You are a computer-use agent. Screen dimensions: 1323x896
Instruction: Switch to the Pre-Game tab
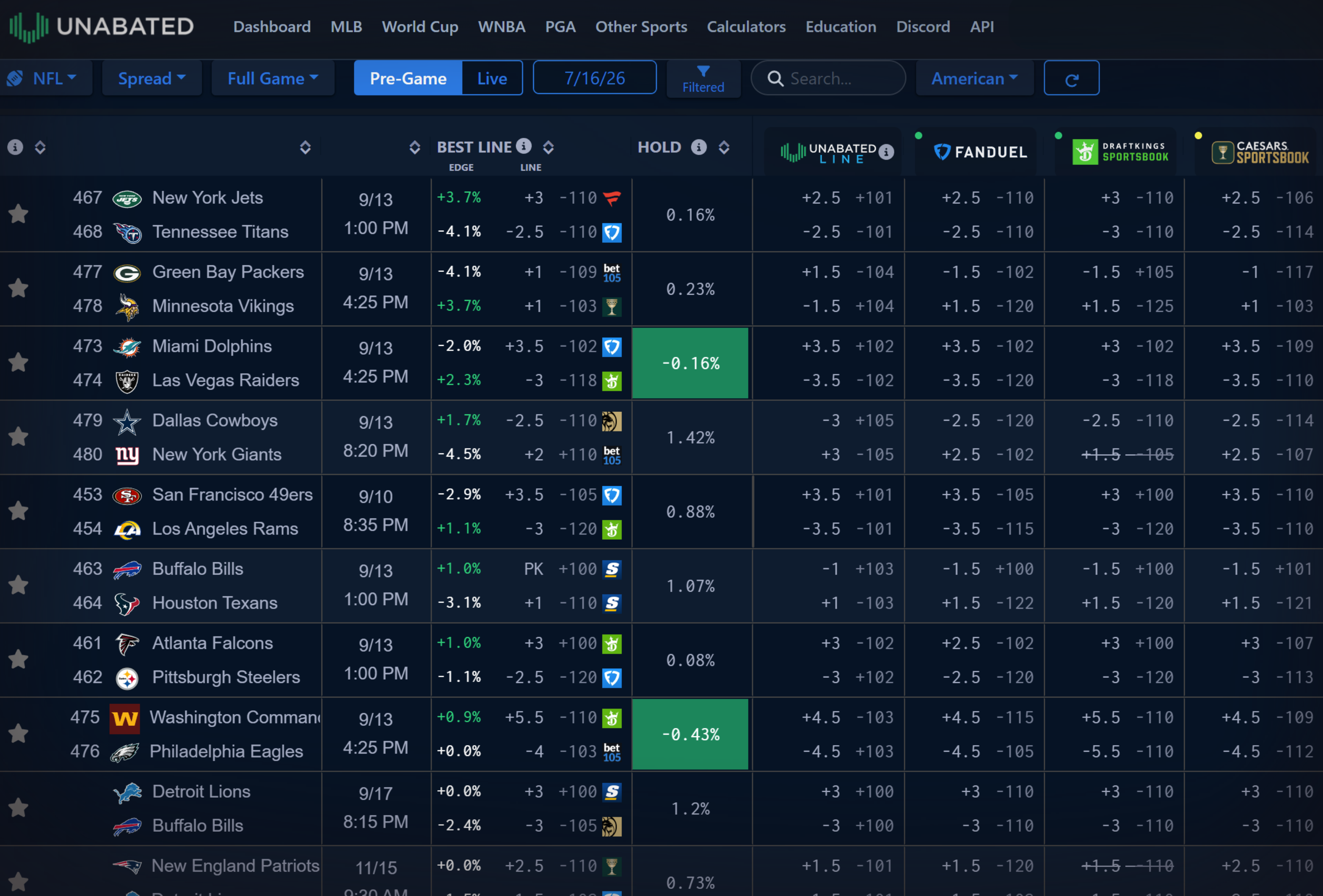coord(408,78)
